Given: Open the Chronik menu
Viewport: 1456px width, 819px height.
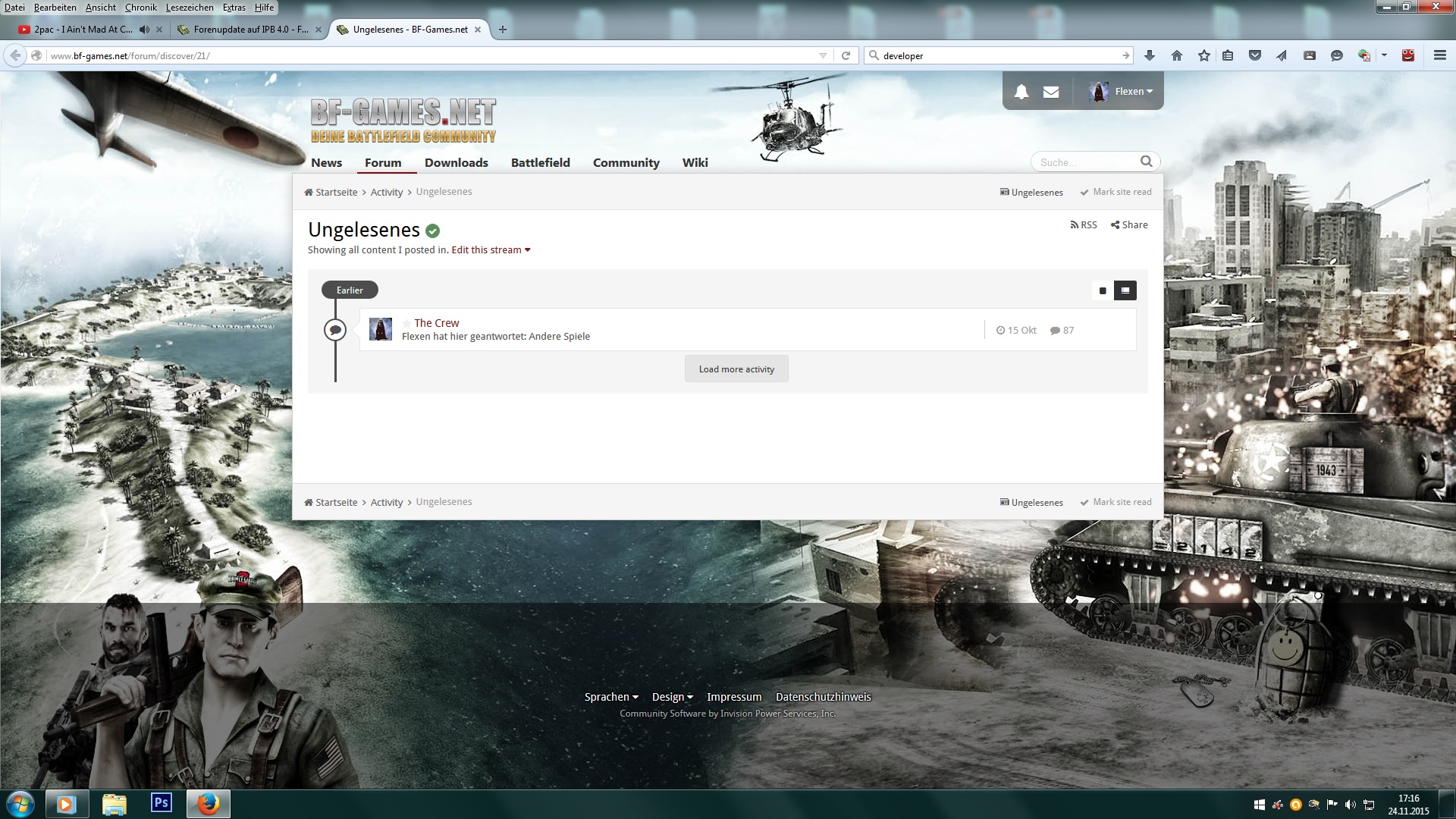Looking at the screenshot, I should (x=140, y=8).
